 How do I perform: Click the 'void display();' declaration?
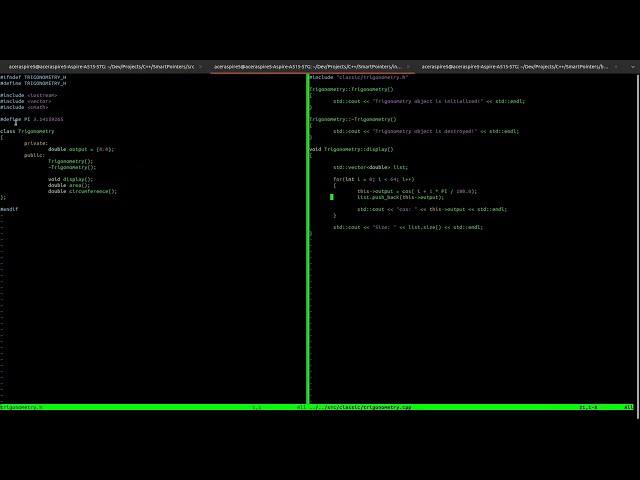click(71, 179)
